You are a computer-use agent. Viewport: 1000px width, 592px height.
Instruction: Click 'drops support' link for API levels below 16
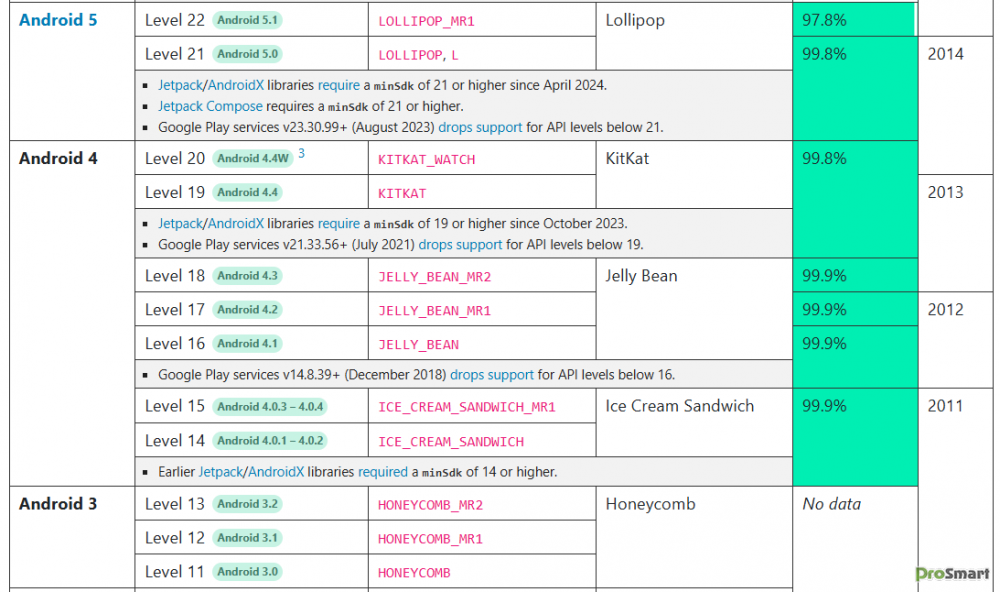[492, 375]
